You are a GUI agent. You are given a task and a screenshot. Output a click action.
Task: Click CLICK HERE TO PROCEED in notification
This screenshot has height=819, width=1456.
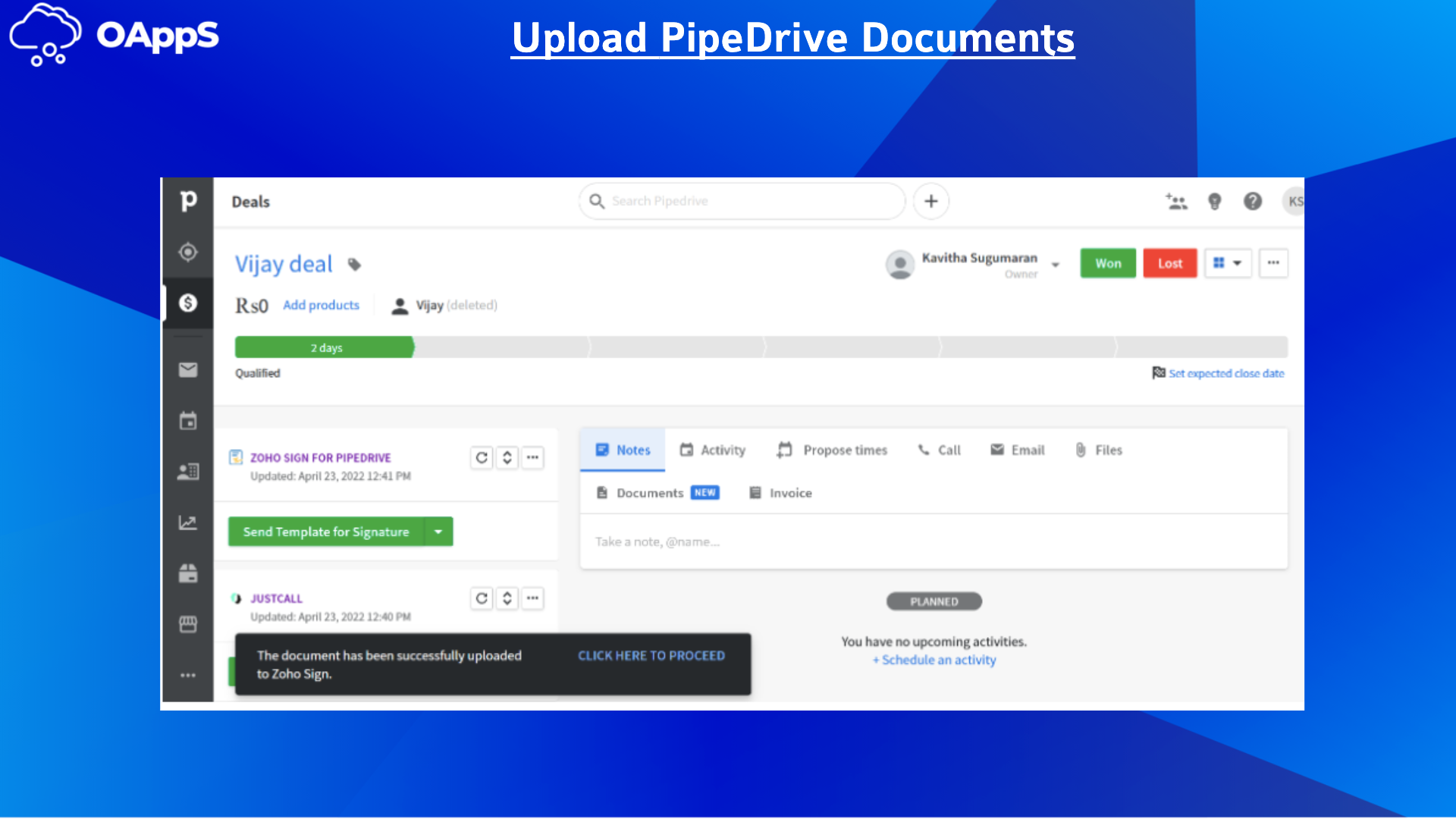[x=651, y=655]
